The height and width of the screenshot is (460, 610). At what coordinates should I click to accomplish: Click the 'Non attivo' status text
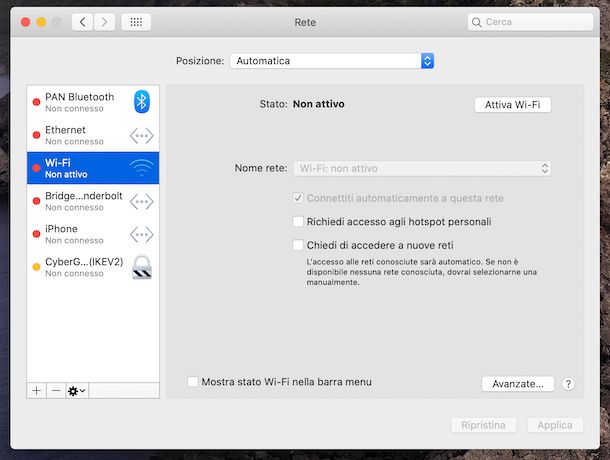pos(319,104)
